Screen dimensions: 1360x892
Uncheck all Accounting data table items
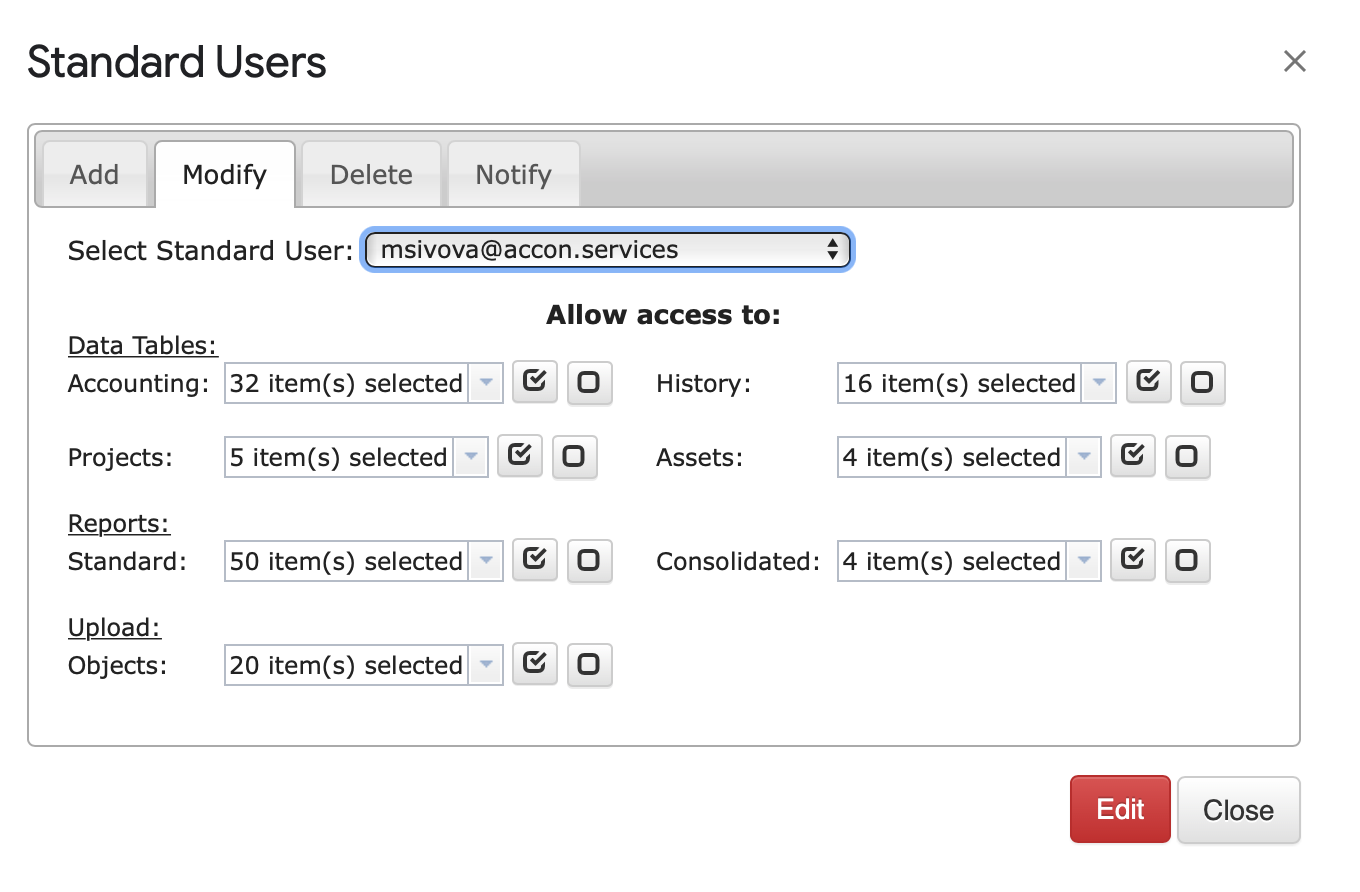point(589,383)
